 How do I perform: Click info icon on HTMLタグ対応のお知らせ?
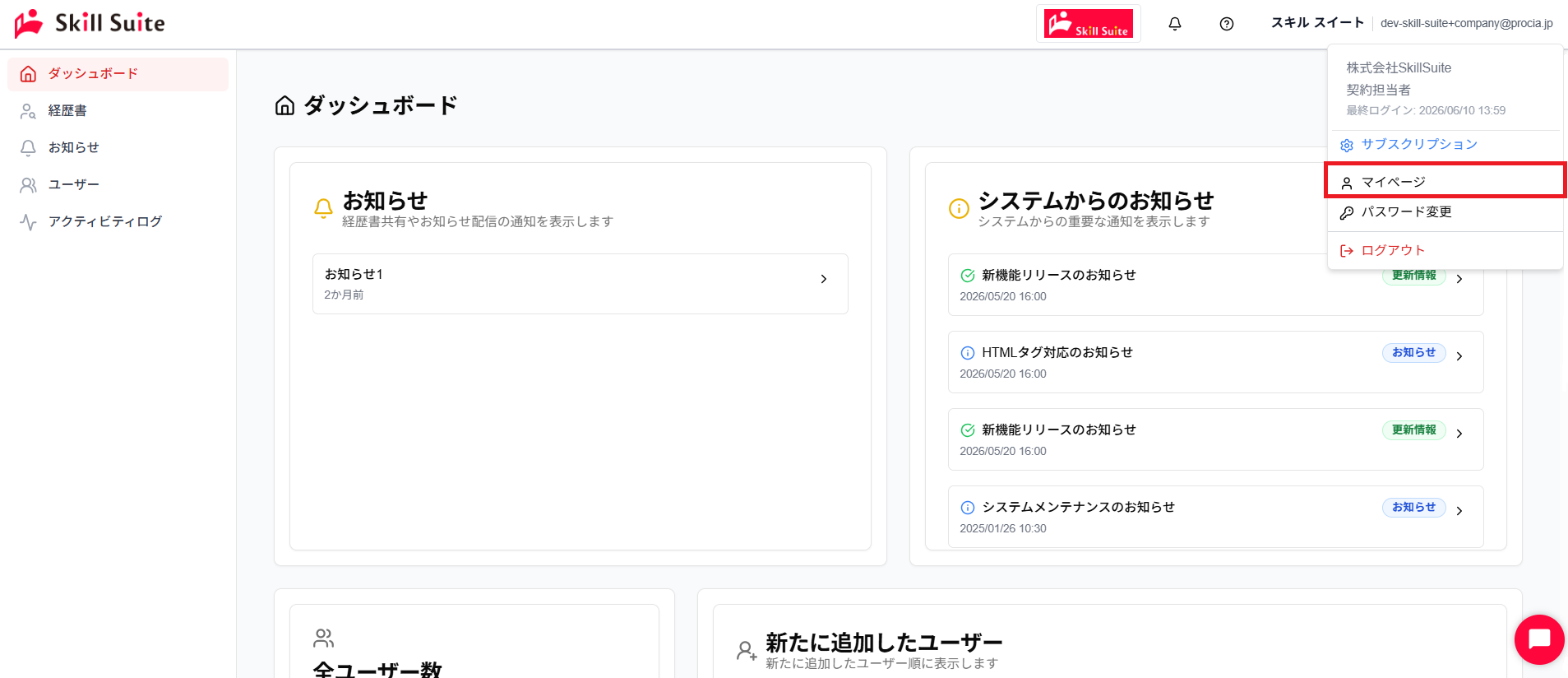[968, 353]
